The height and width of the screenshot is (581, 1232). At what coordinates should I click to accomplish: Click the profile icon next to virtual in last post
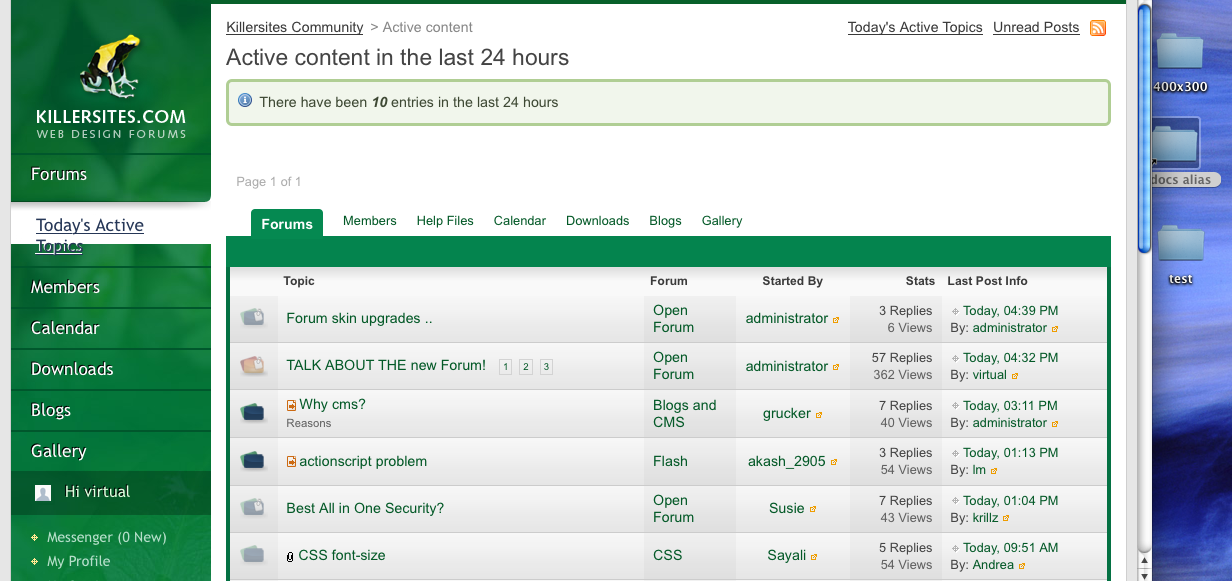(1015, 376)
